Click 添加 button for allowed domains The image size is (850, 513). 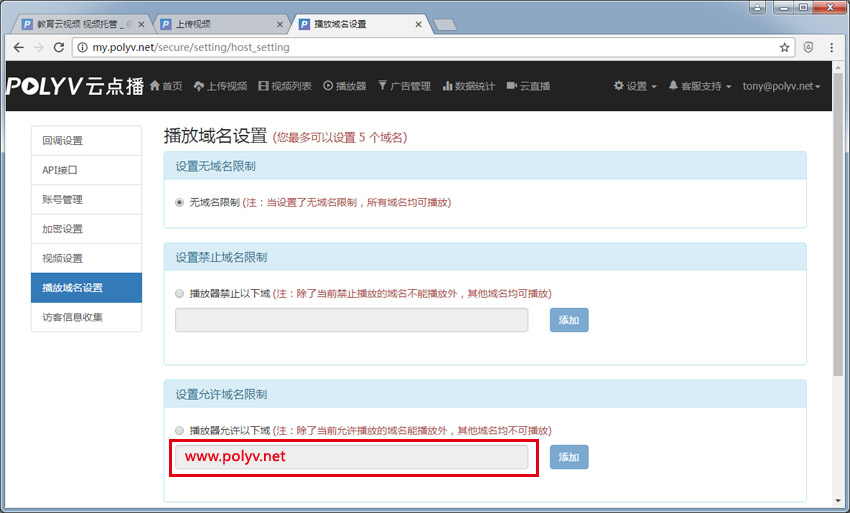(569, 457)
